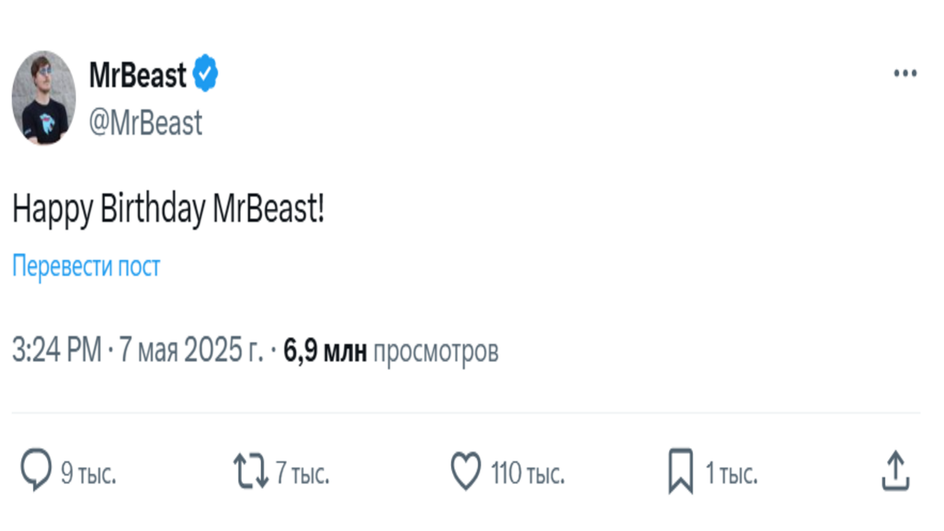Click the repost arrows icon
Viewport: 944px width, 531px height.
pyautogui.click(x=251, y=471)
